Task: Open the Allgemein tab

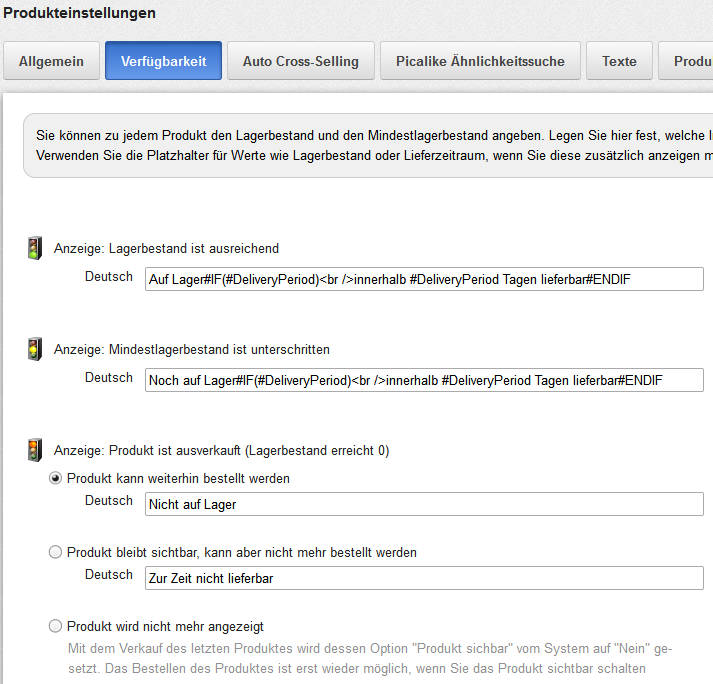Action: (51, 61)
